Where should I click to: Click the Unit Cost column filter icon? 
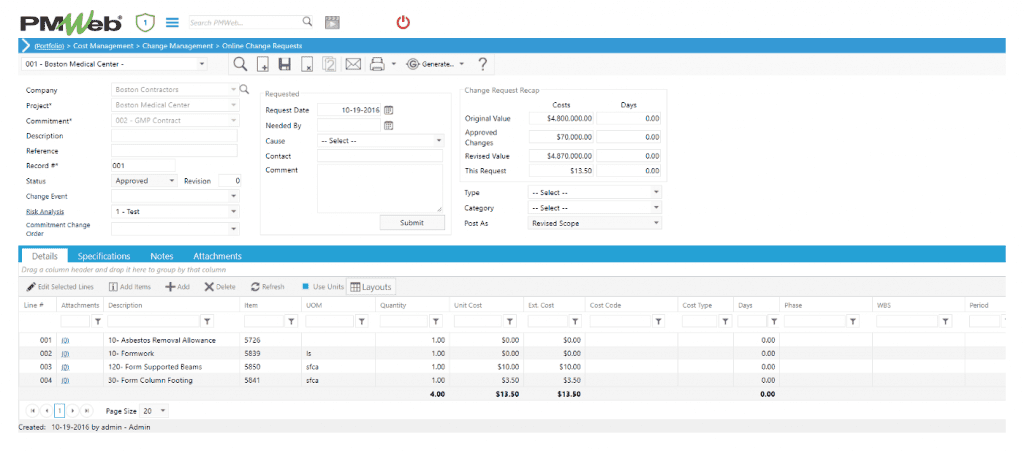[x=511, y=321]
